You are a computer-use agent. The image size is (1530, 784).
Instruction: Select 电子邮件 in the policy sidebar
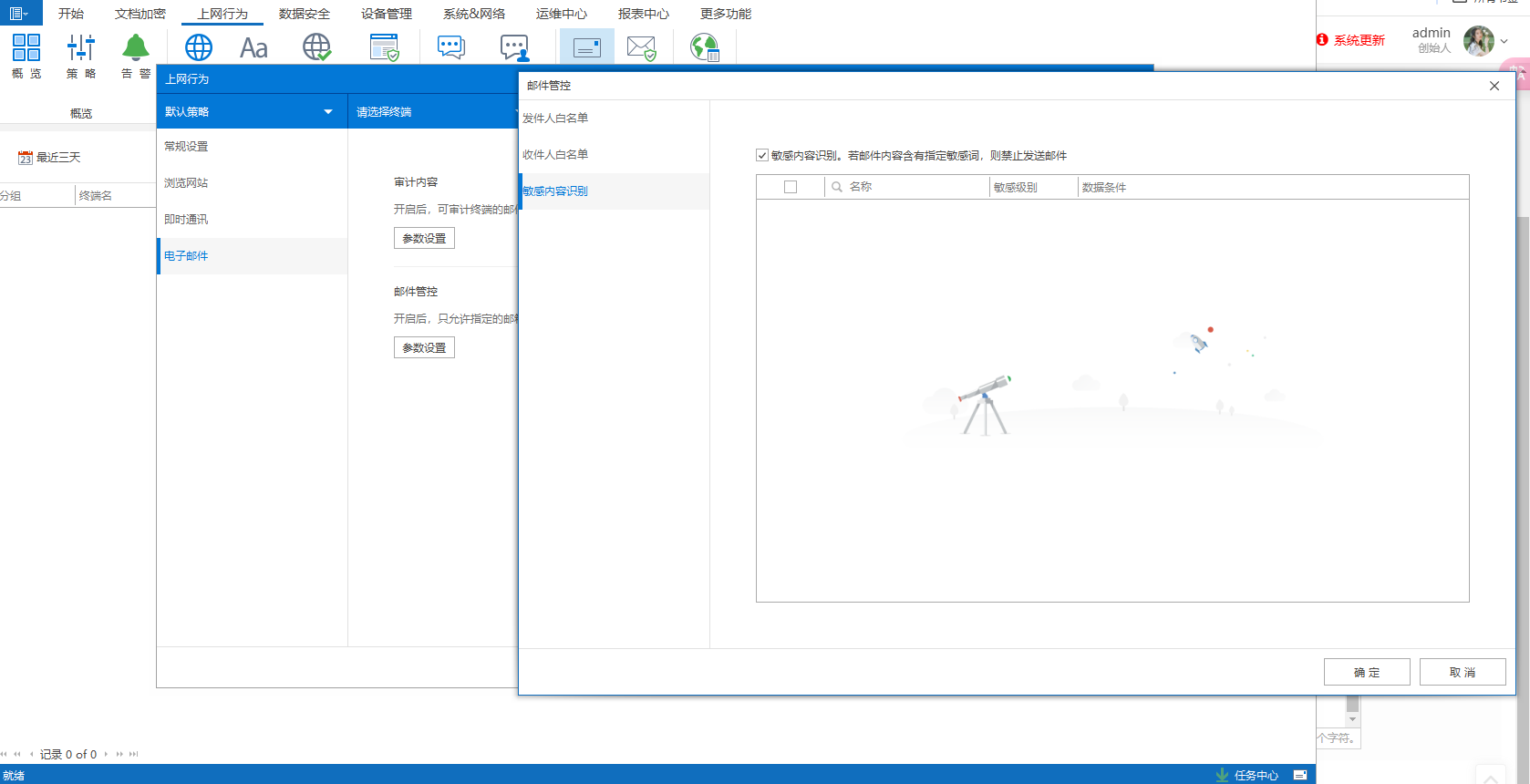coord(253,256)
